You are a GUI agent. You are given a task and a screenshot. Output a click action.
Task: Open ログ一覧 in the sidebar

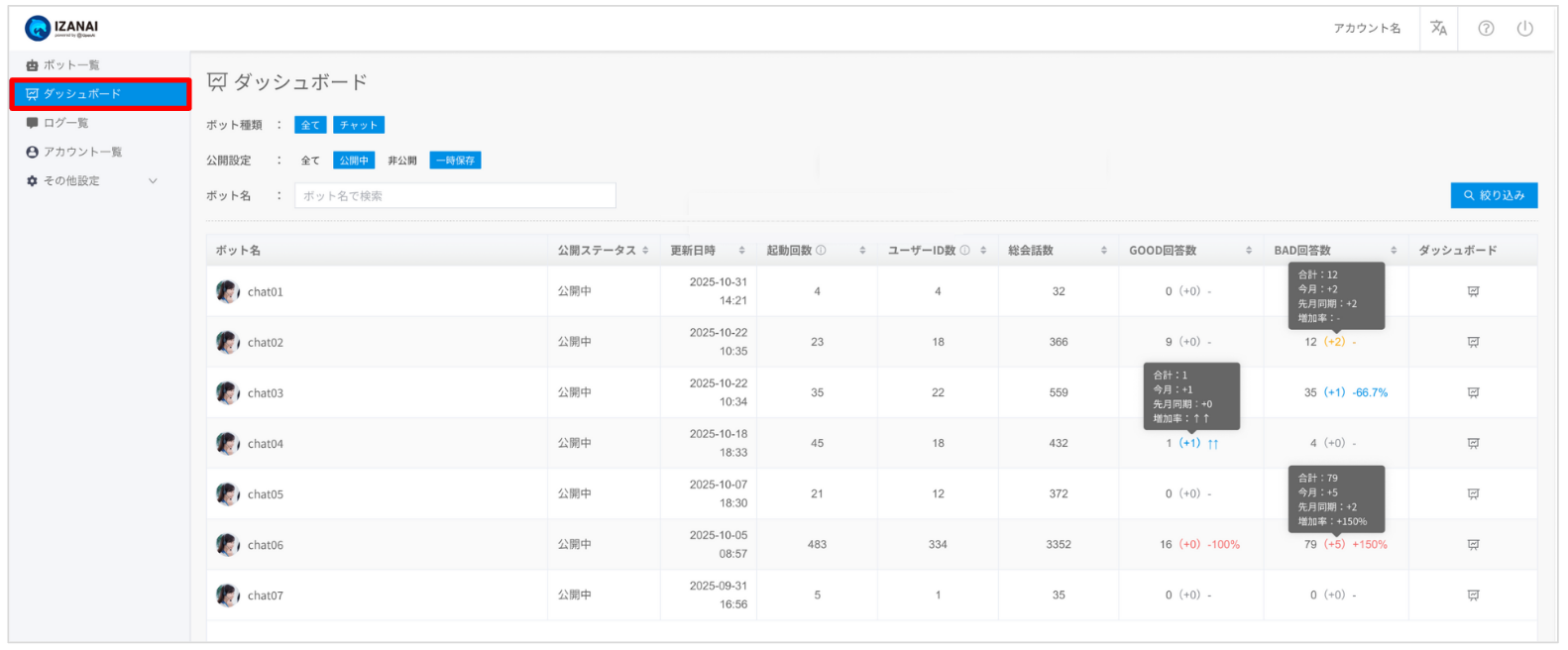[65, 123]
